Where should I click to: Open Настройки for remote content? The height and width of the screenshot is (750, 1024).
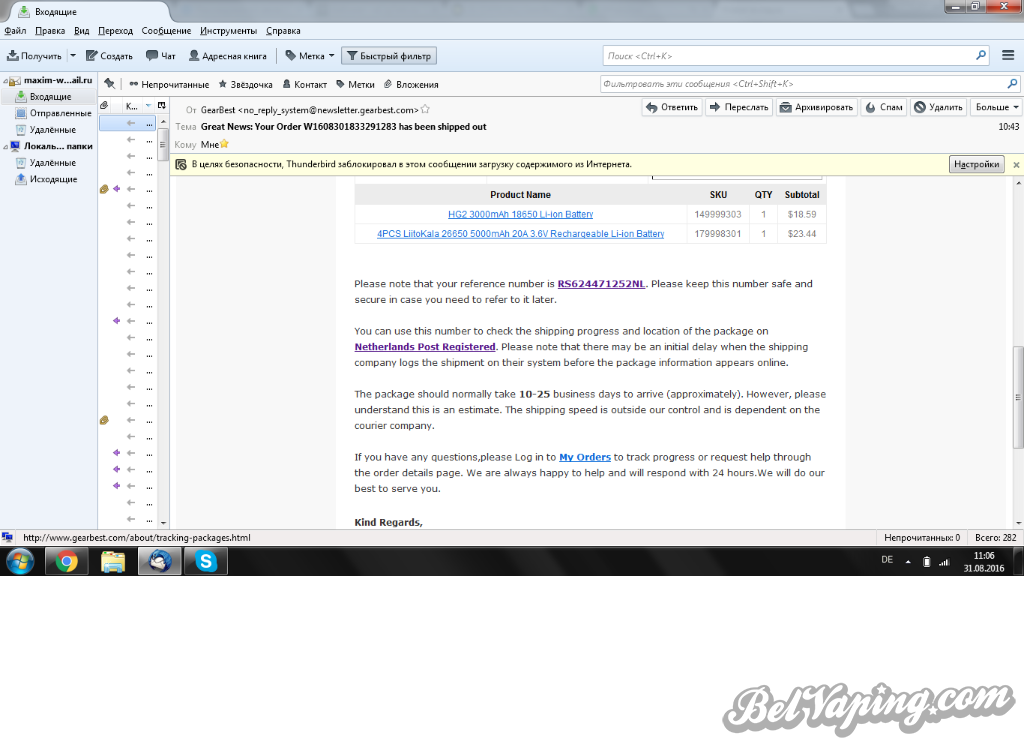[x=976, y=164]
